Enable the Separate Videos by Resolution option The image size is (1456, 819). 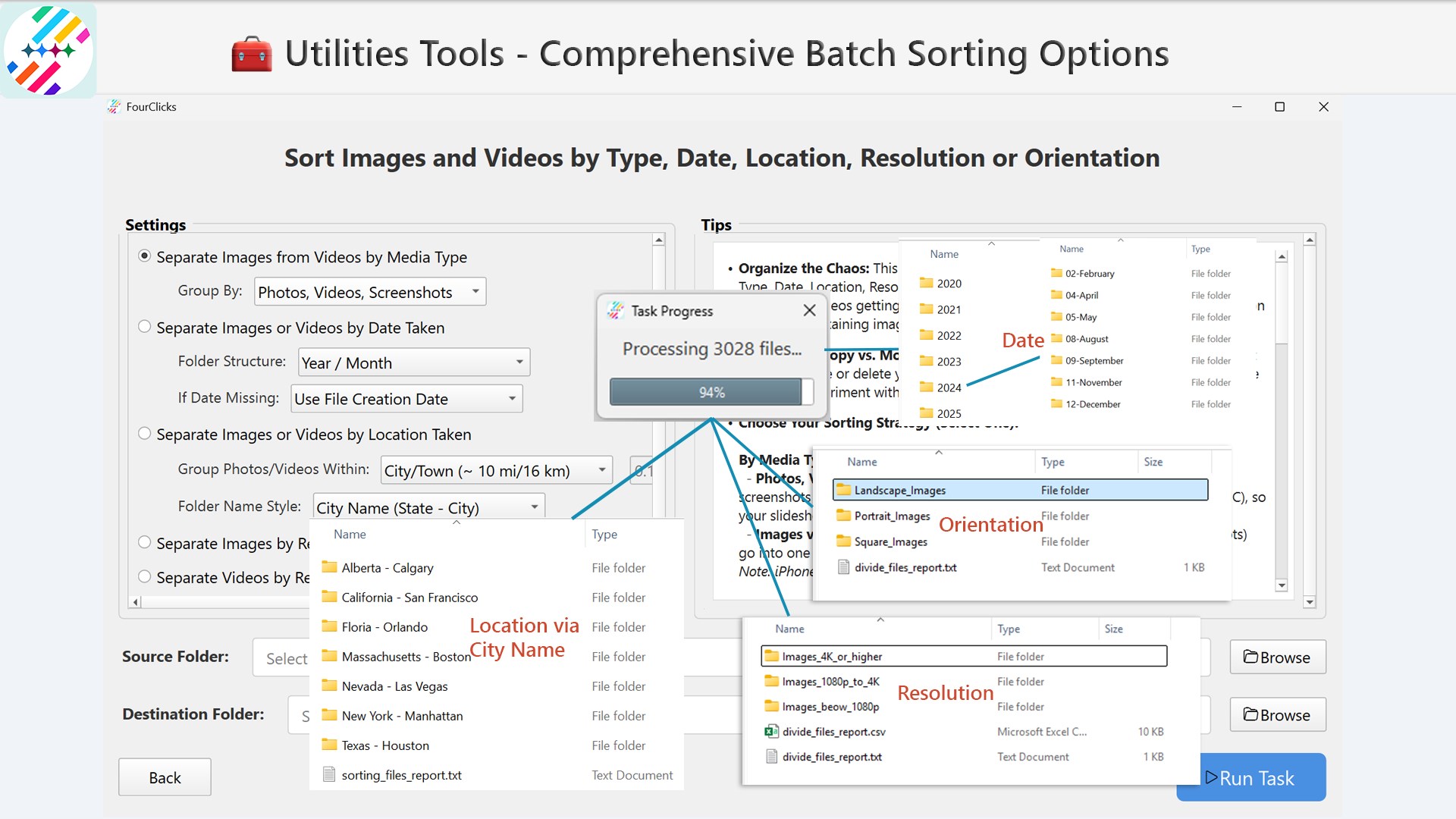145,576
